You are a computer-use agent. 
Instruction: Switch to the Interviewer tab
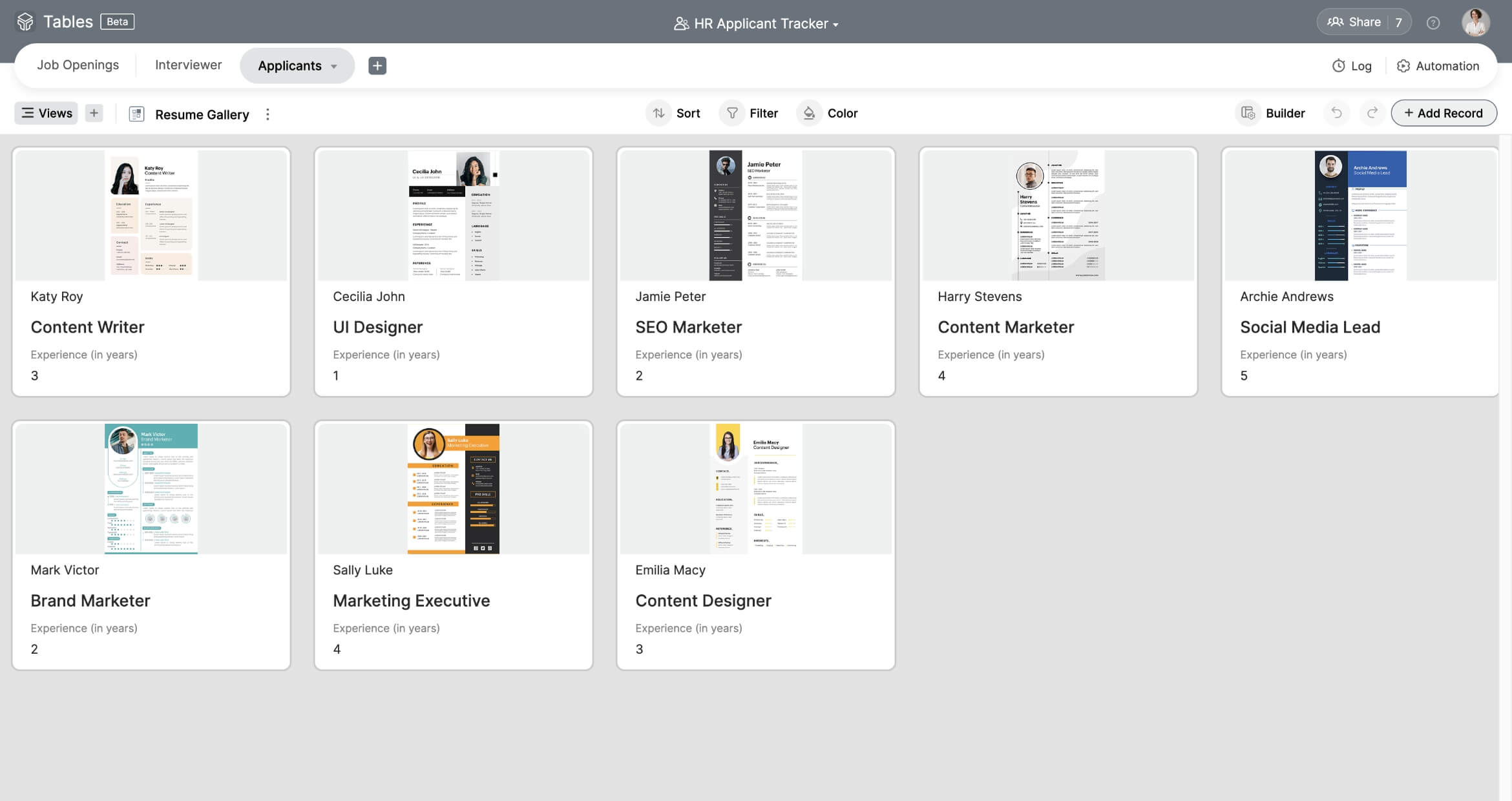pos(188,65)
